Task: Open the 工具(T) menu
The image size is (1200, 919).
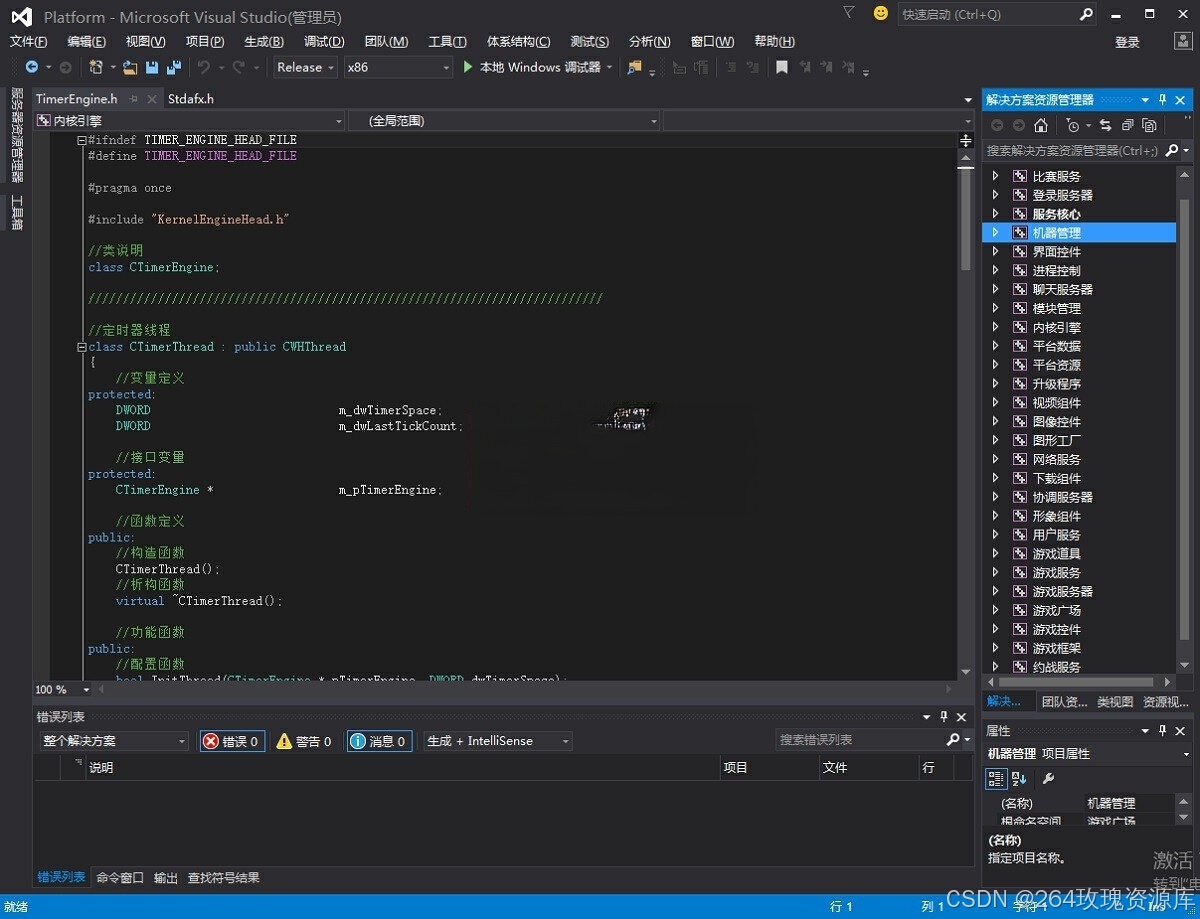Action: 447,41
